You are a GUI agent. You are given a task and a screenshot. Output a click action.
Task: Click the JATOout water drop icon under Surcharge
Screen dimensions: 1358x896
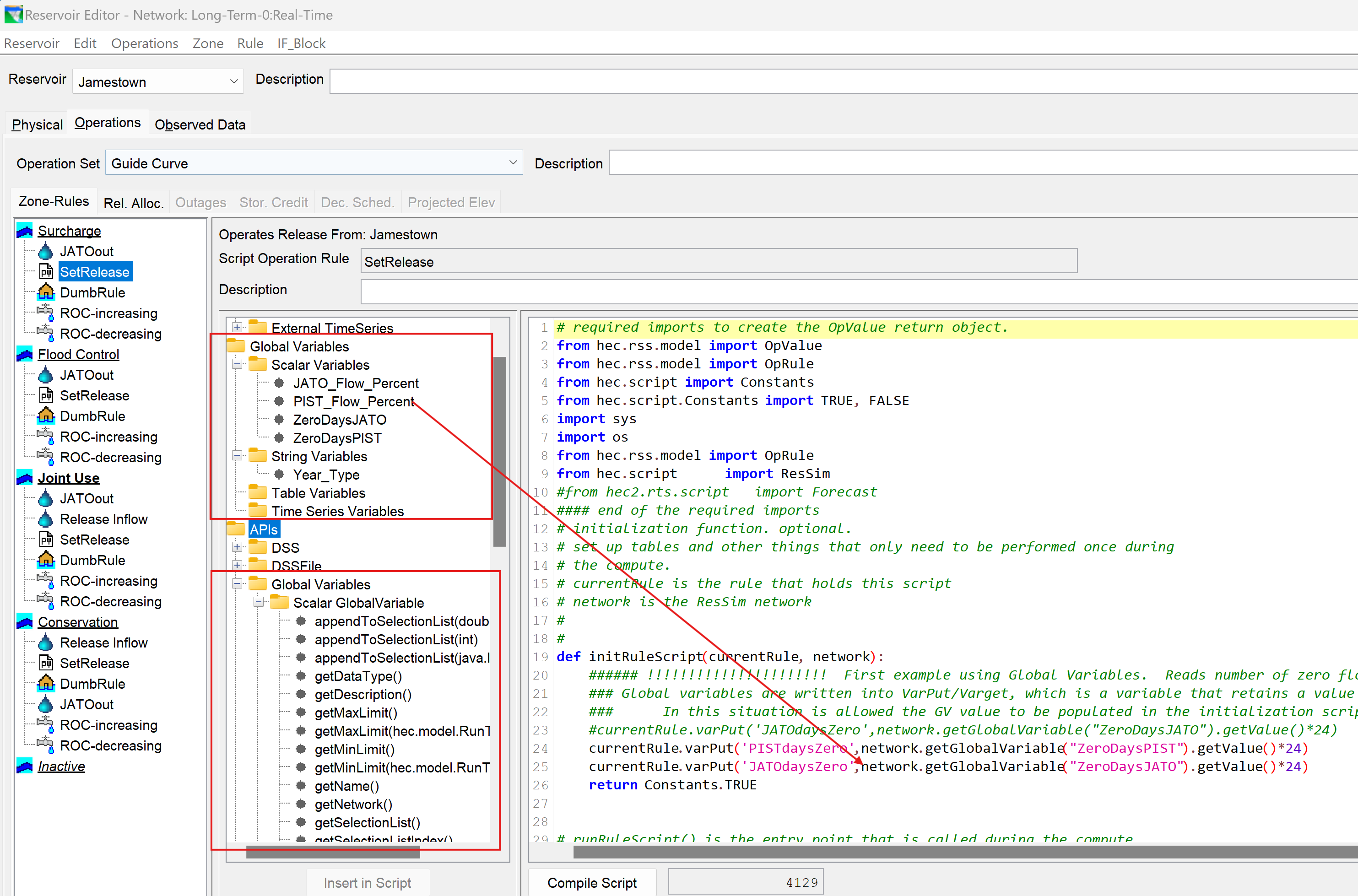pos(46,251)
